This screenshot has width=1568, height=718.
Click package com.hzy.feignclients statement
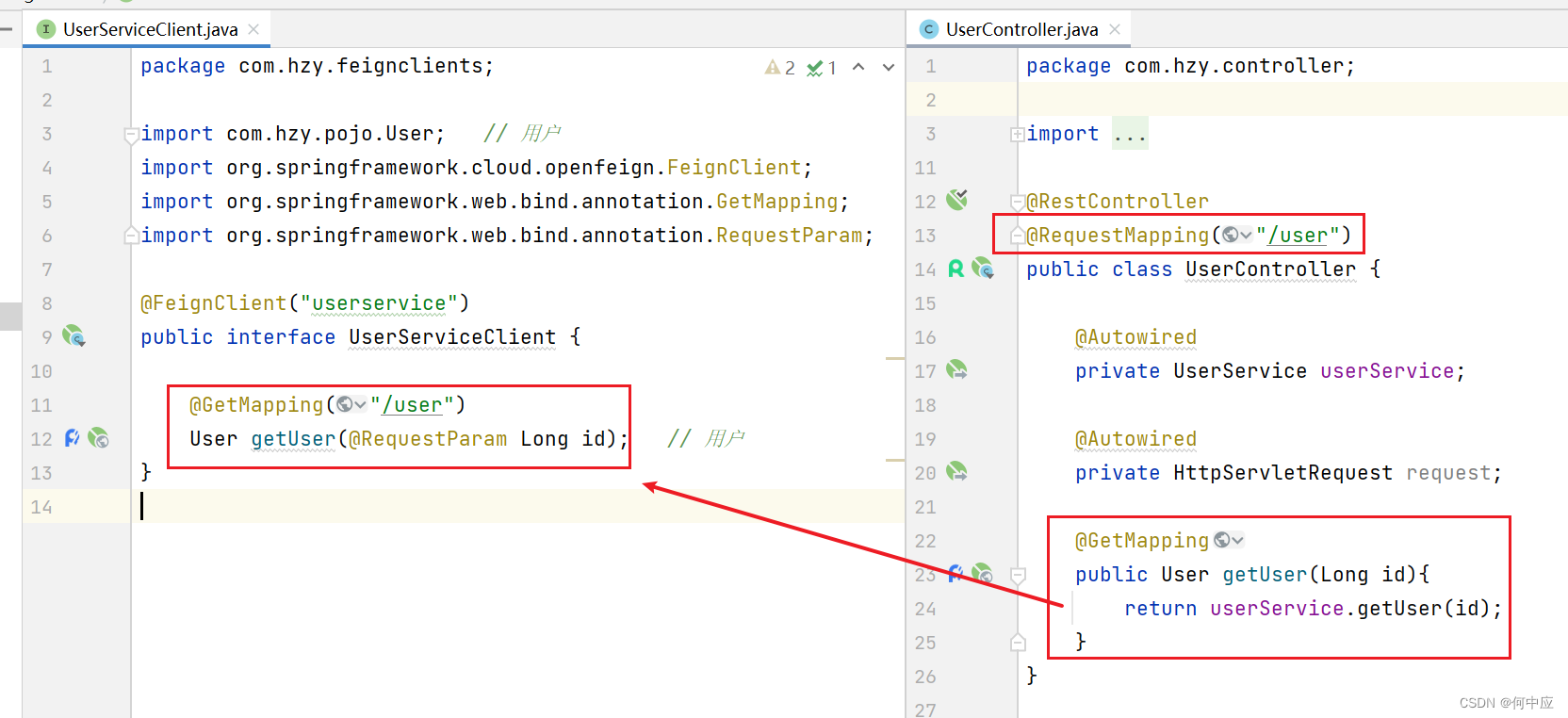(x=317, y=66)
